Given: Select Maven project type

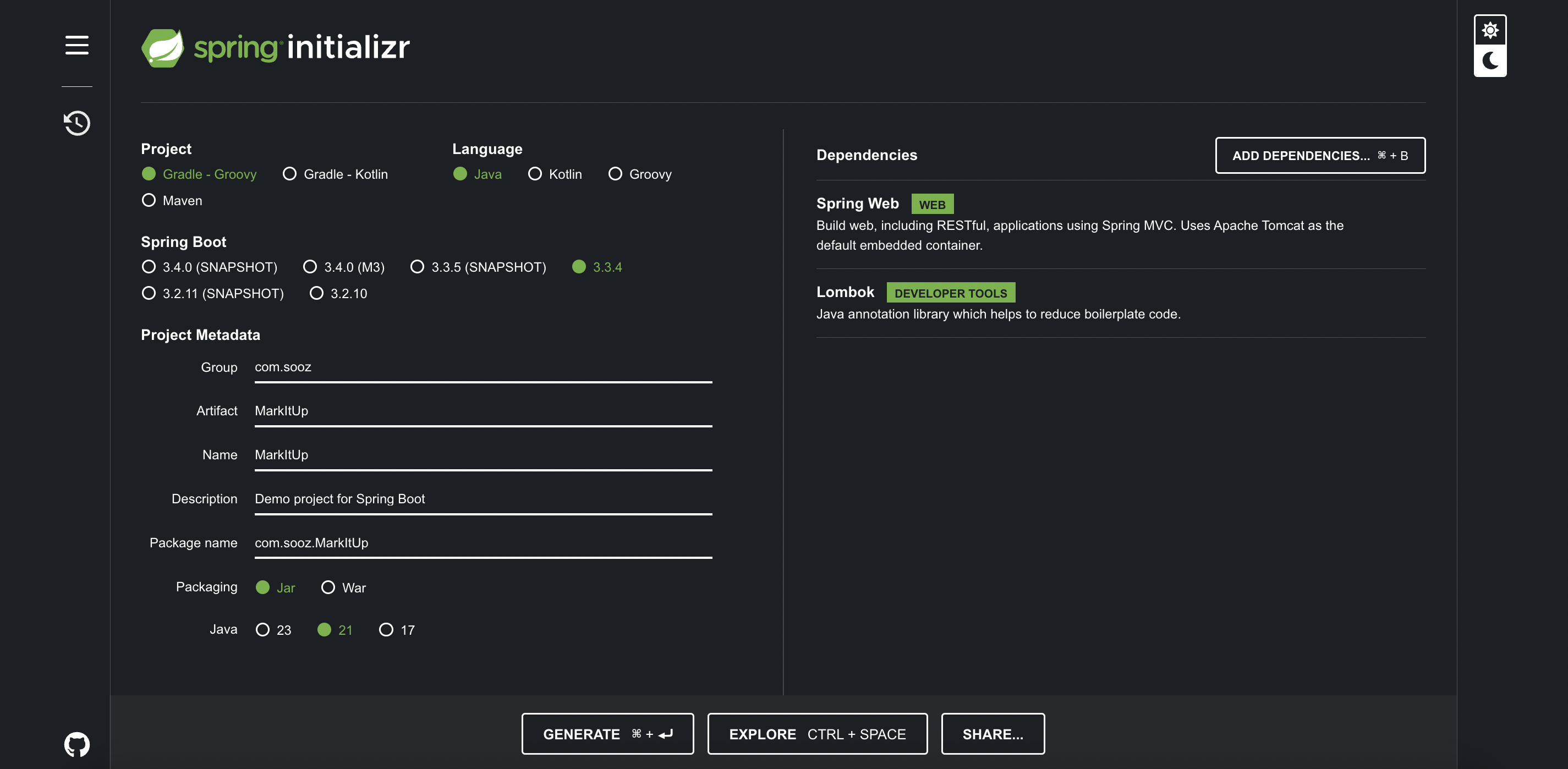Looking at the screenshot, I should [172, 200].
